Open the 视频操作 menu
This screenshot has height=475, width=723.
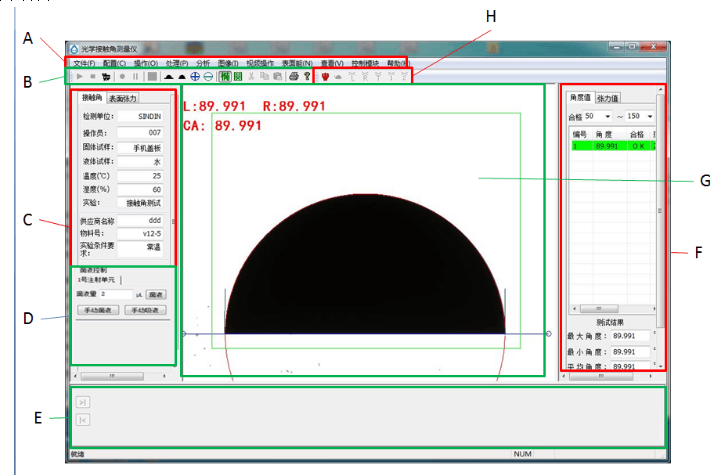[260, 63]
